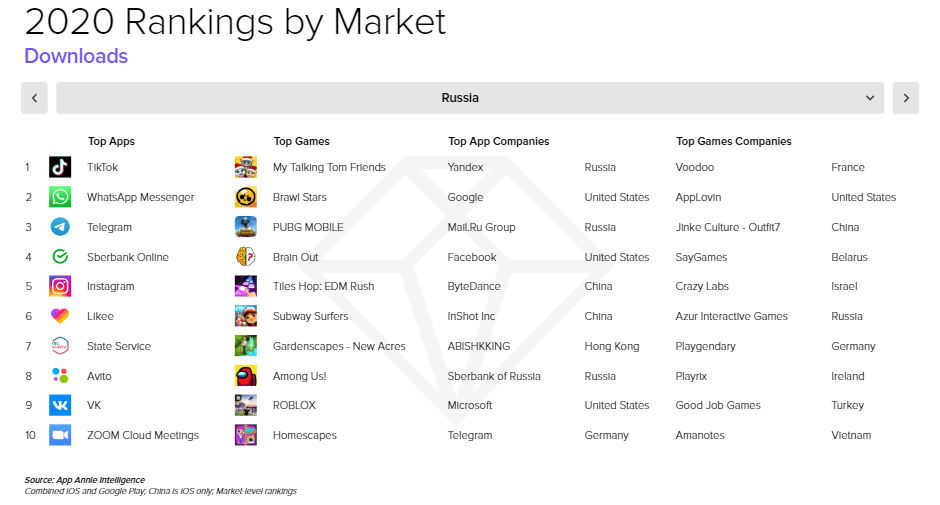The image size is (940, 505).
Task: Click the ZOOM Cloud Meetings icon
Action: tap(60, 435)
